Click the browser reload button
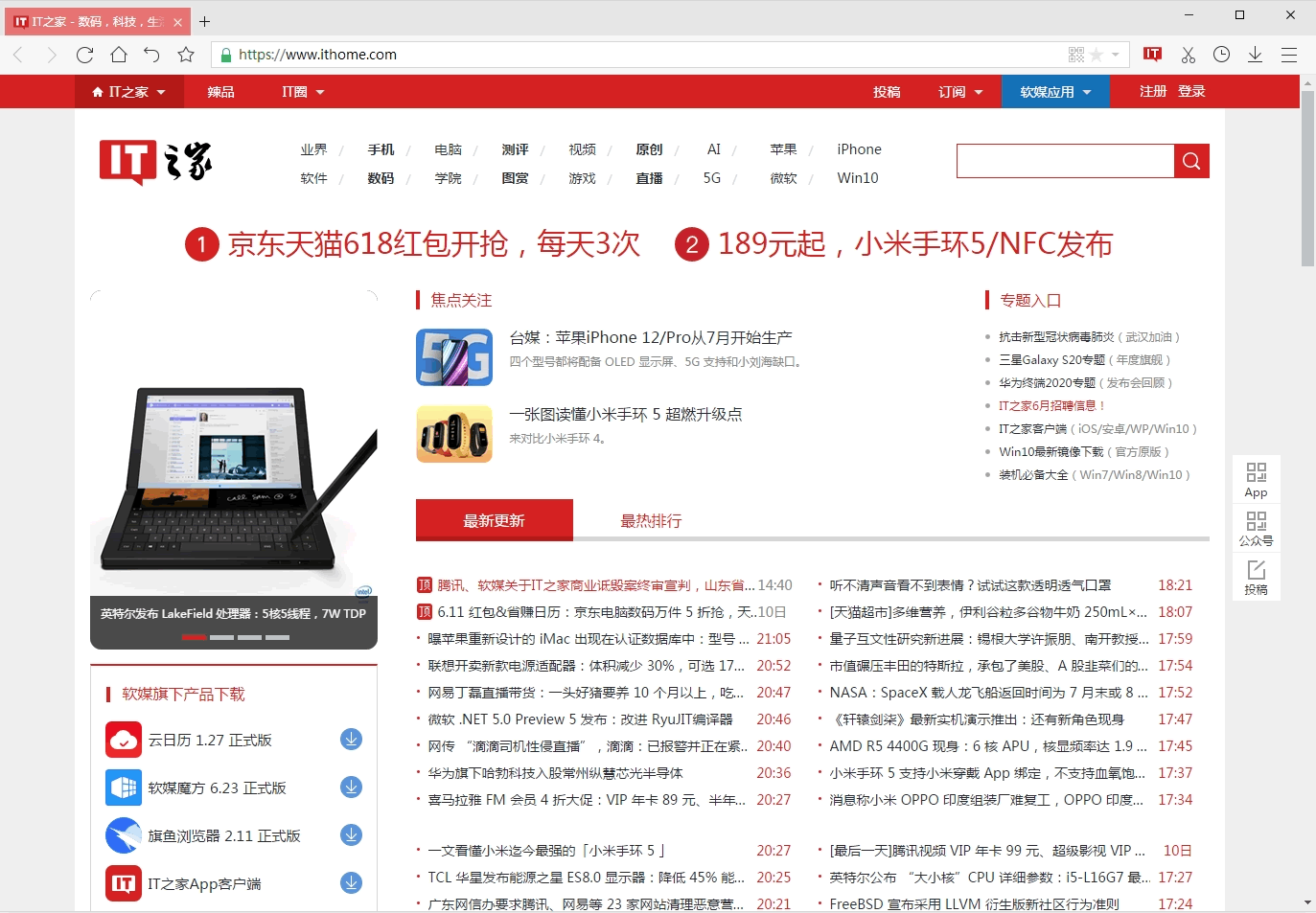1316x913 pixels. point(84,55)
